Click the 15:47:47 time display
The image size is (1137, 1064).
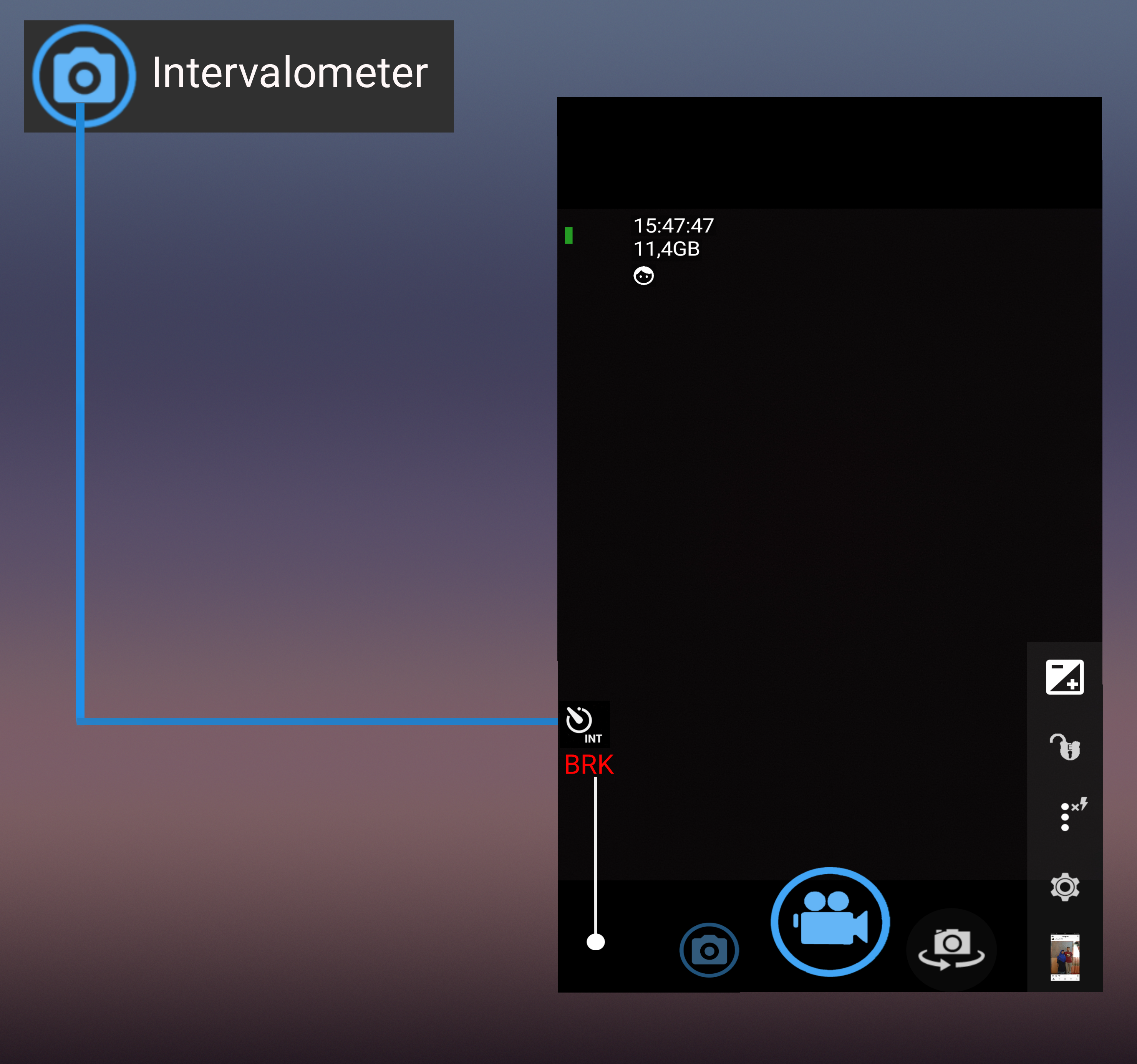point(673,225)
